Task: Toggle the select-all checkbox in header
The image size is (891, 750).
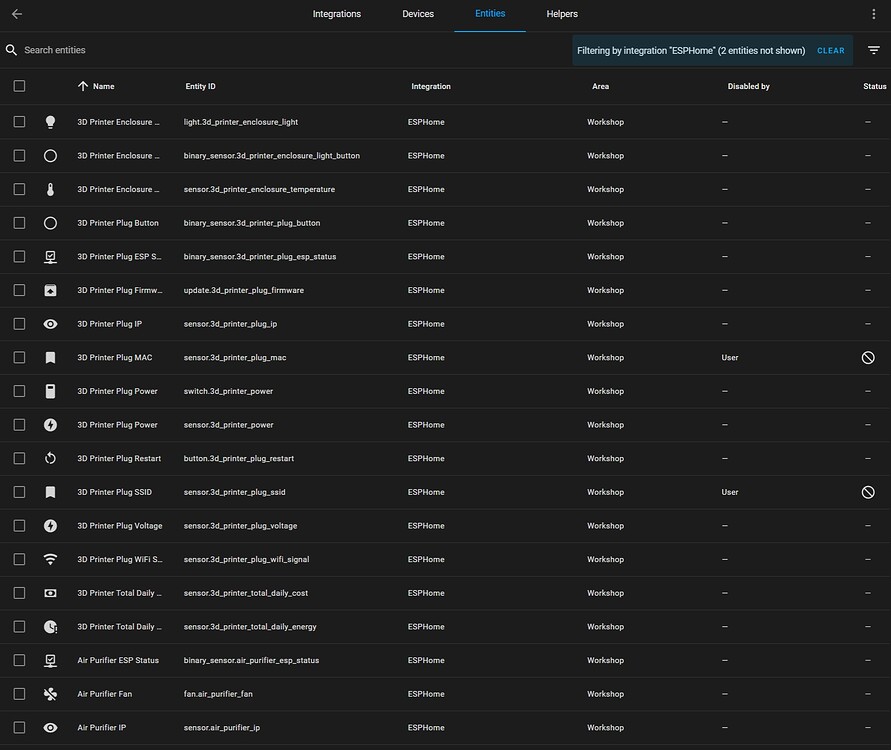Action: pos(19,86)
